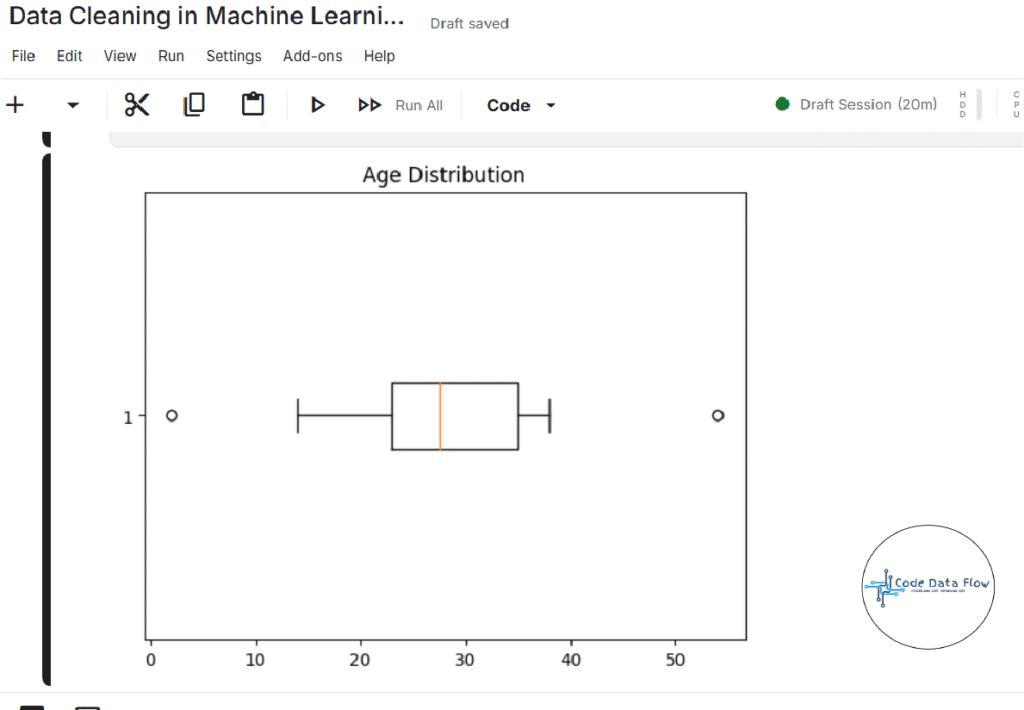Open the Edit menu
The image size is (1024, 710).
click(x=70, y=56)
